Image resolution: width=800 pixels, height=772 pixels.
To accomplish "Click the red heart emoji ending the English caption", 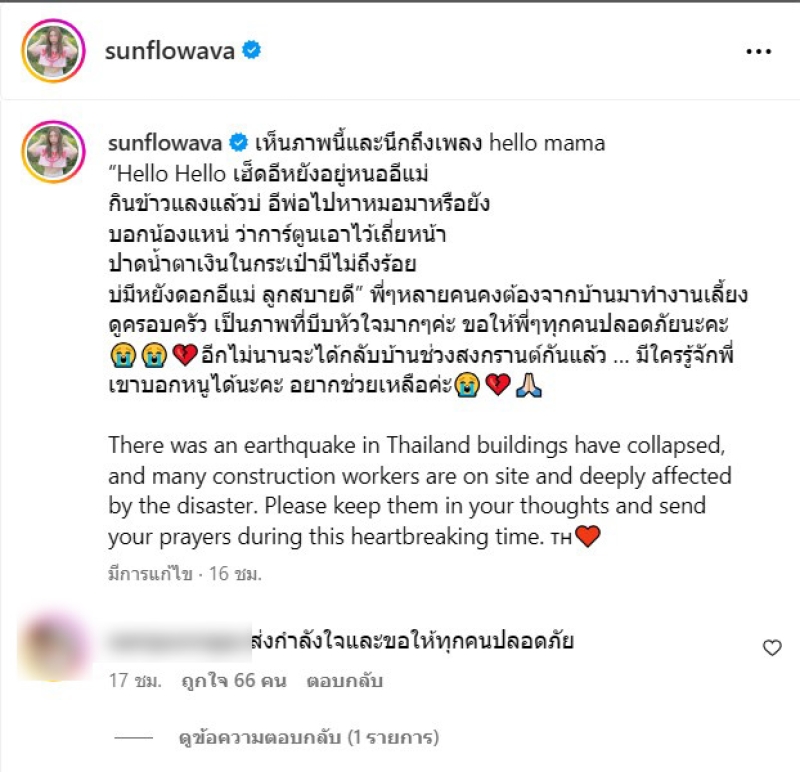I will (588, 536).
